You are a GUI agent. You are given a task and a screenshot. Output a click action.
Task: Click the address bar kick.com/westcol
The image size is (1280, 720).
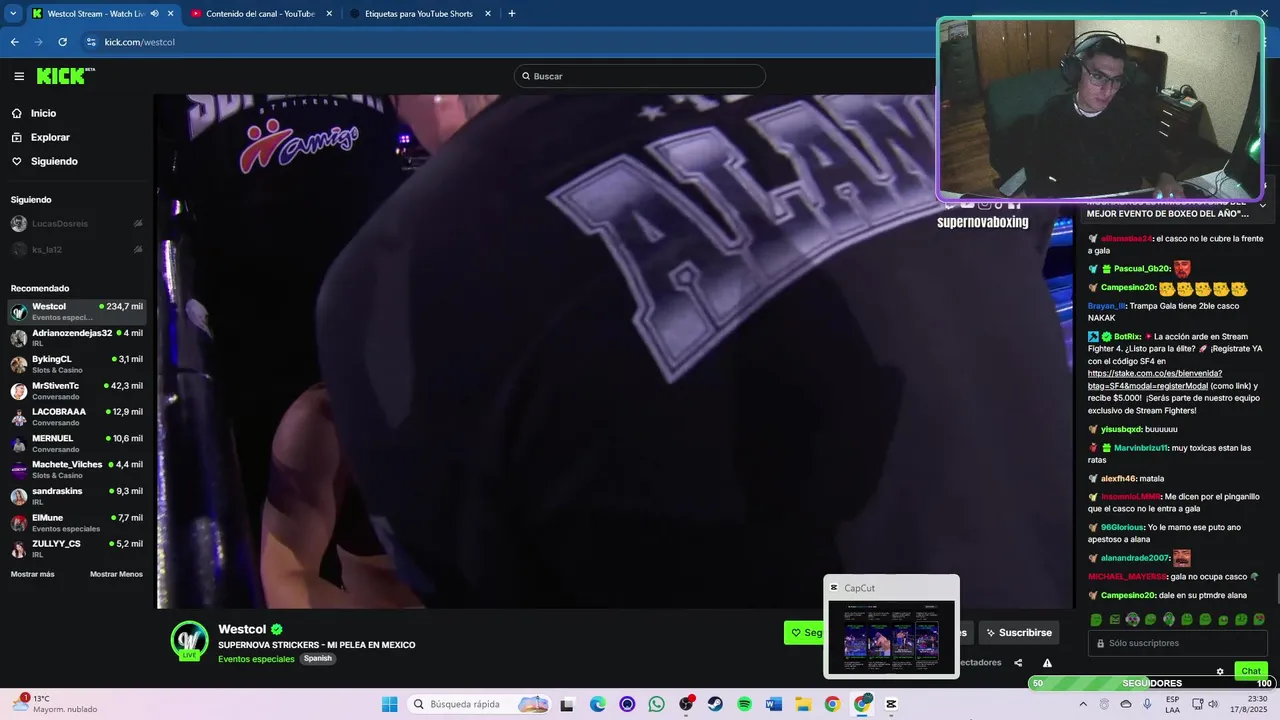[x=139, y=42]
